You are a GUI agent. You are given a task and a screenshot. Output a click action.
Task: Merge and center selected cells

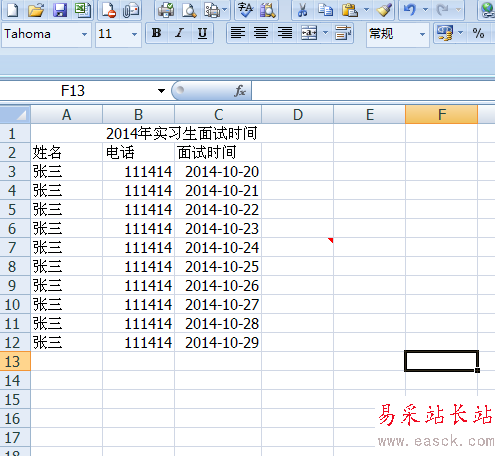coord(309,33)
